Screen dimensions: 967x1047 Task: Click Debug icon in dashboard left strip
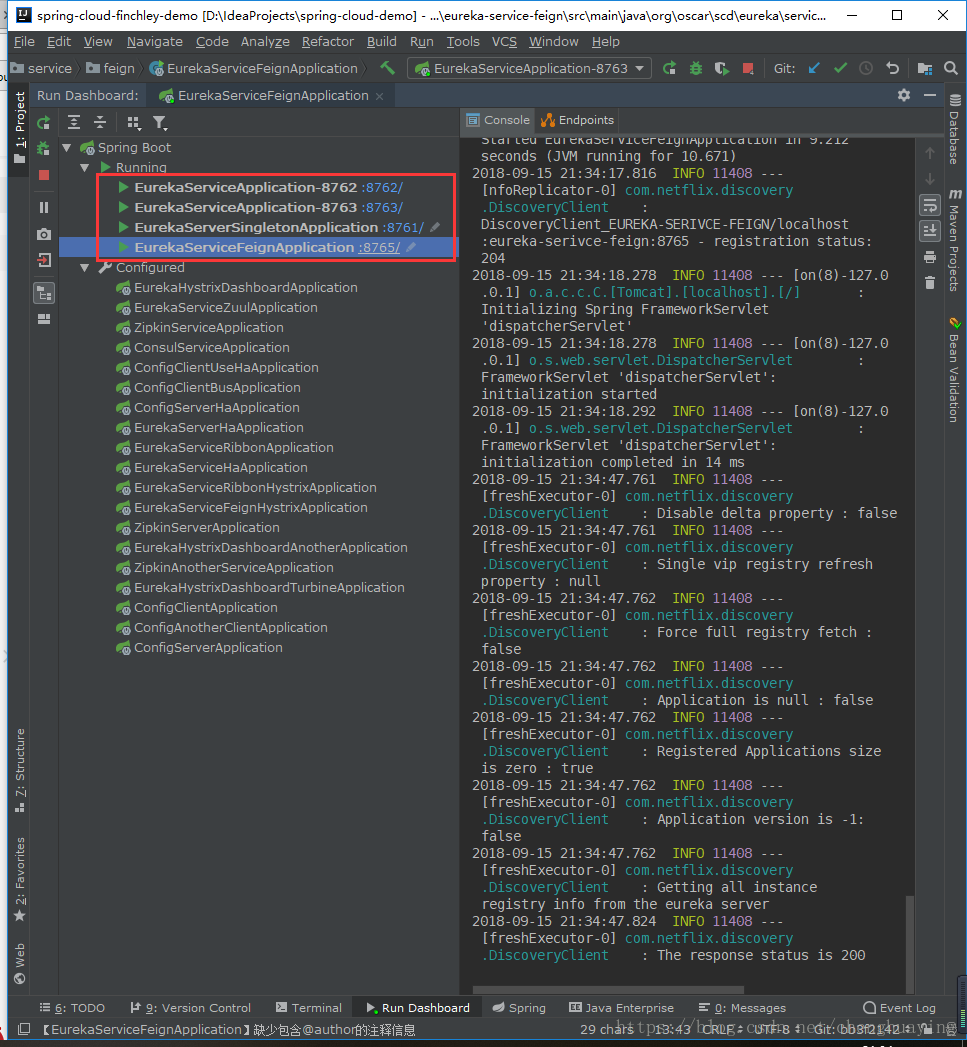coord(44,148)
